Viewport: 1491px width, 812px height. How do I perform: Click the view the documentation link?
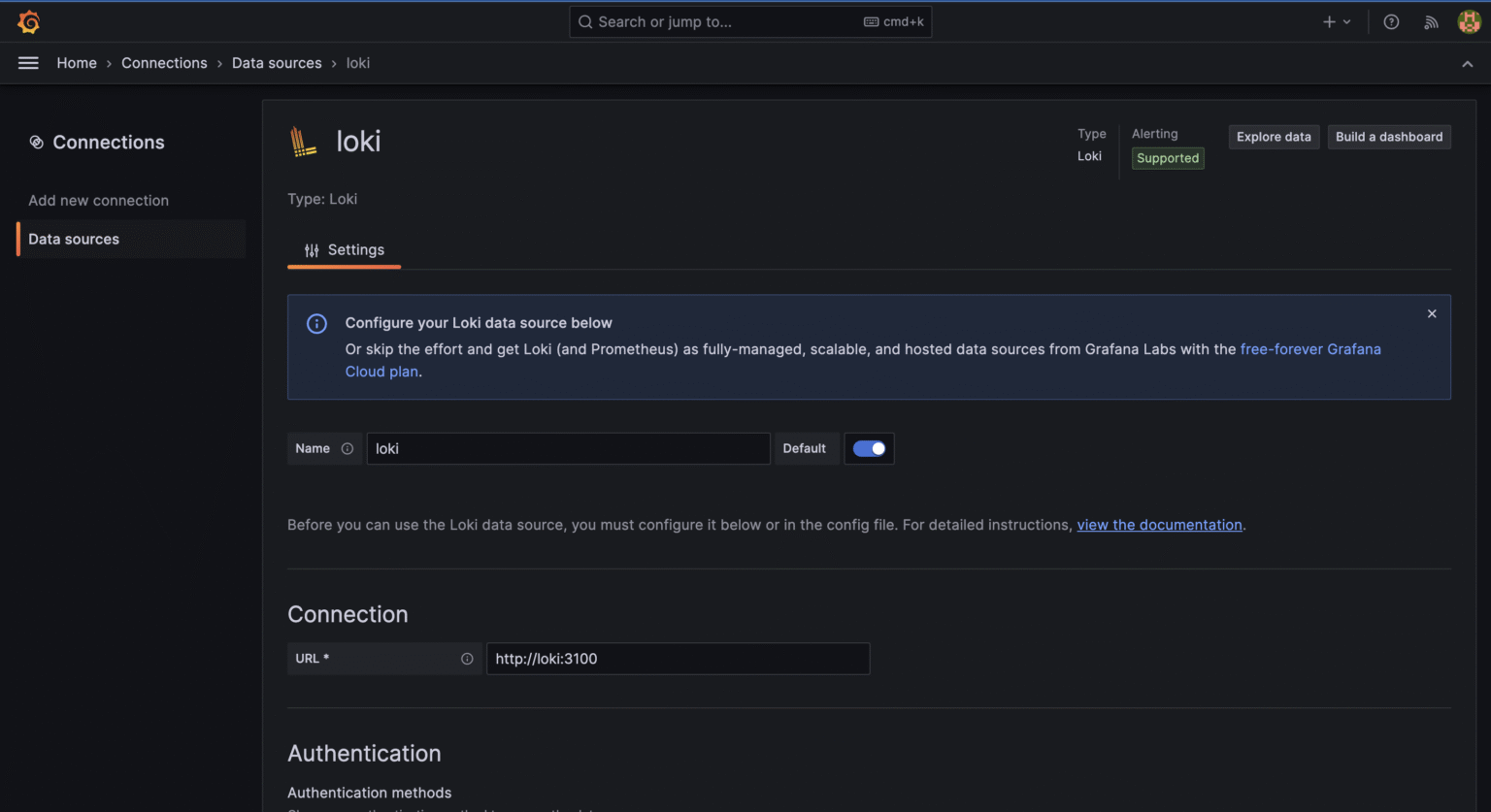click(1159, 524)
